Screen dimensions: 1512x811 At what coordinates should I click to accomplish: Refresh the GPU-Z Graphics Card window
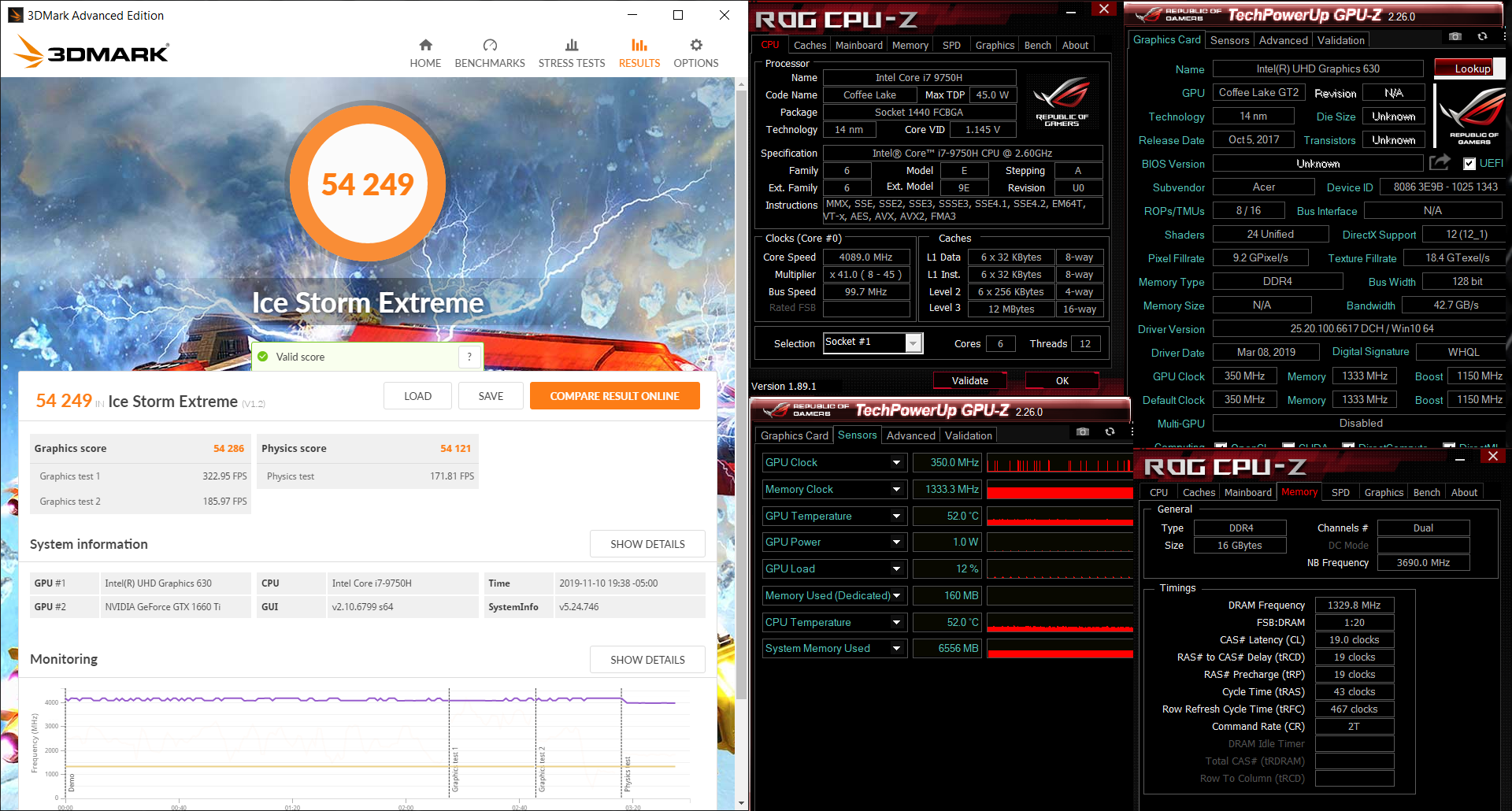click(x=1482, y=36)
